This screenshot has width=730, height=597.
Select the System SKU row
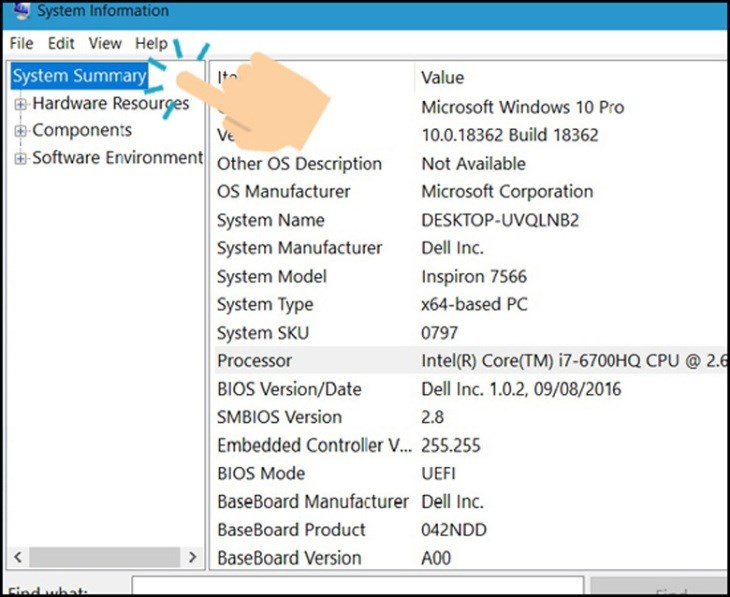[x=470, y=333]
